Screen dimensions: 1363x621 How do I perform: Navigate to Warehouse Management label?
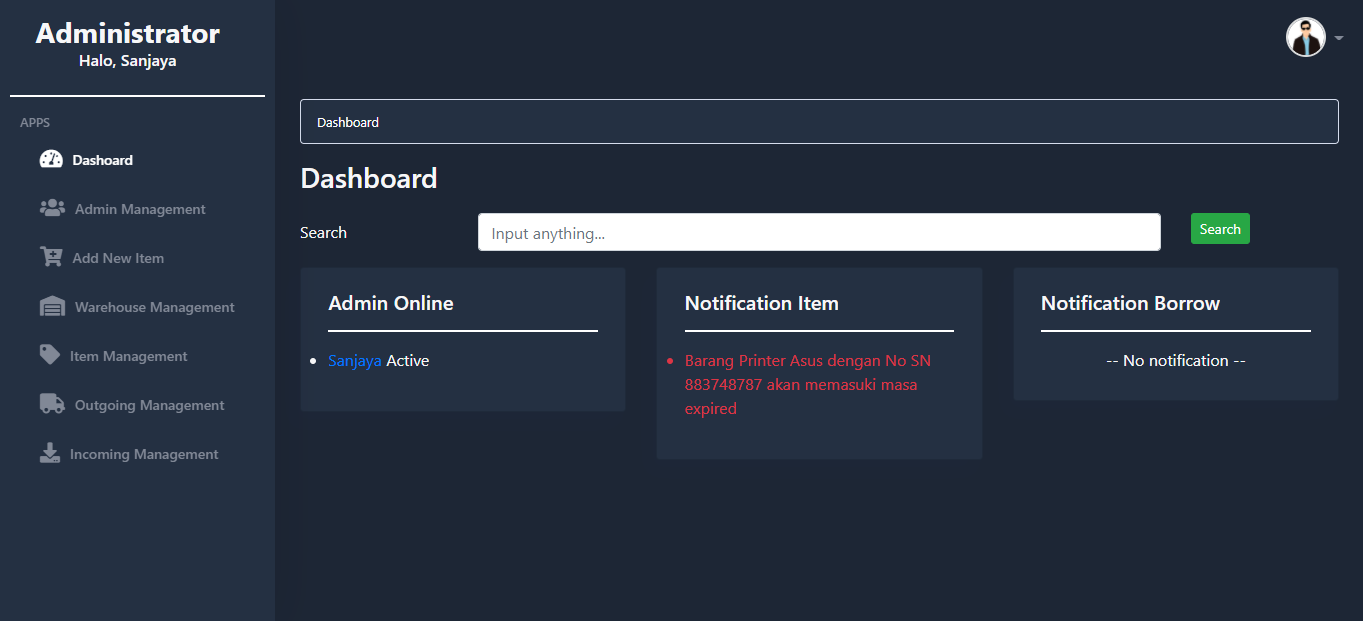click(154, 307)
